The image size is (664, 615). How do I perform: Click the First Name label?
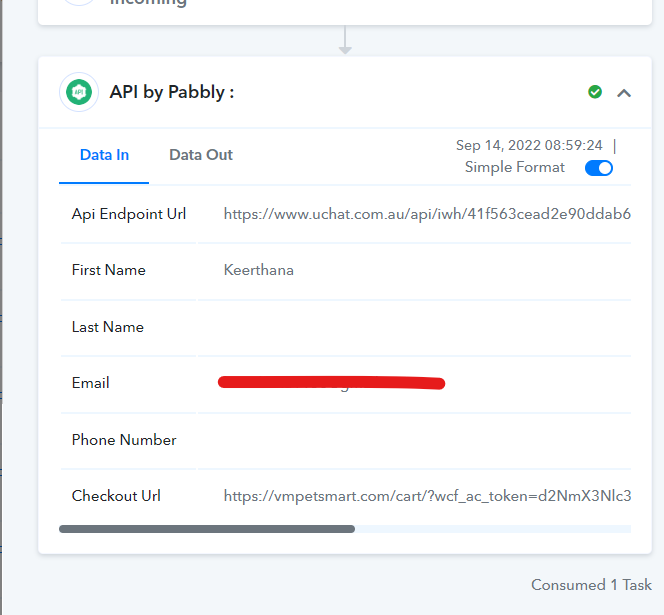pyautogui.click(x=108, y=270)
